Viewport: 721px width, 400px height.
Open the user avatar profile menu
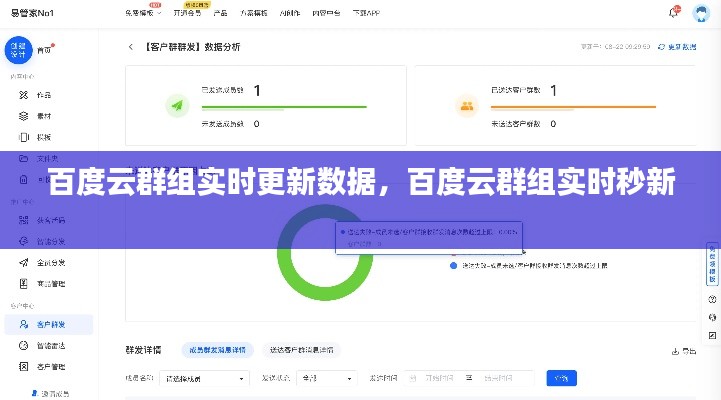(x=700, y=13)
